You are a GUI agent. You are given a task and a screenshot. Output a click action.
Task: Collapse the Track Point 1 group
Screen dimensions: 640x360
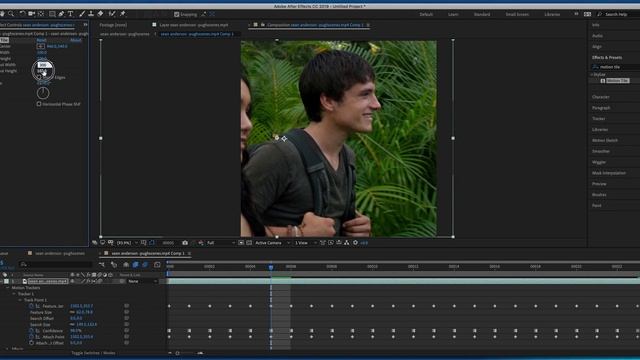(x=20, y=300)
